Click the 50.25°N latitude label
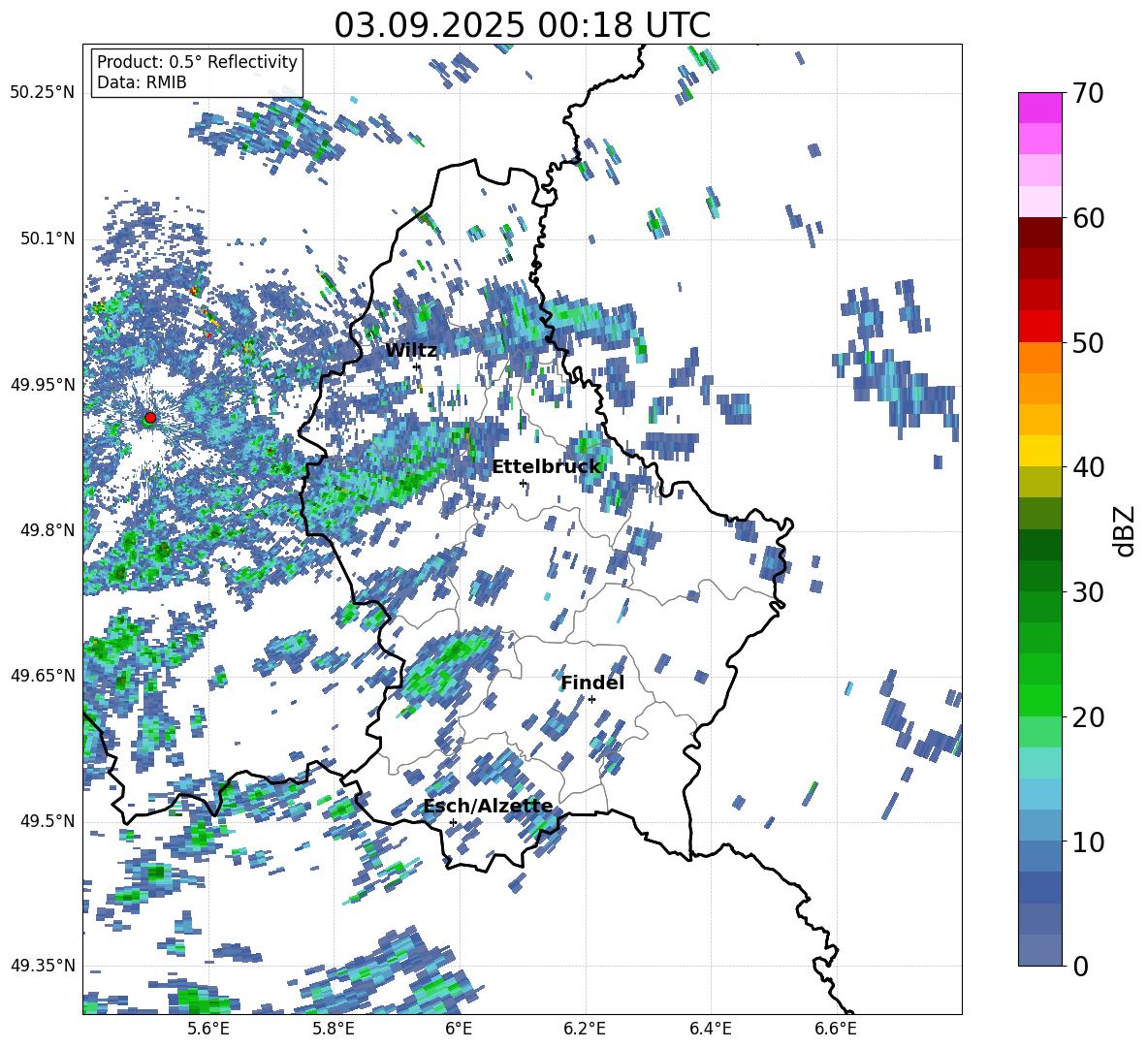The width and height of the screenshot is (1148, 1048). [43, 93]
